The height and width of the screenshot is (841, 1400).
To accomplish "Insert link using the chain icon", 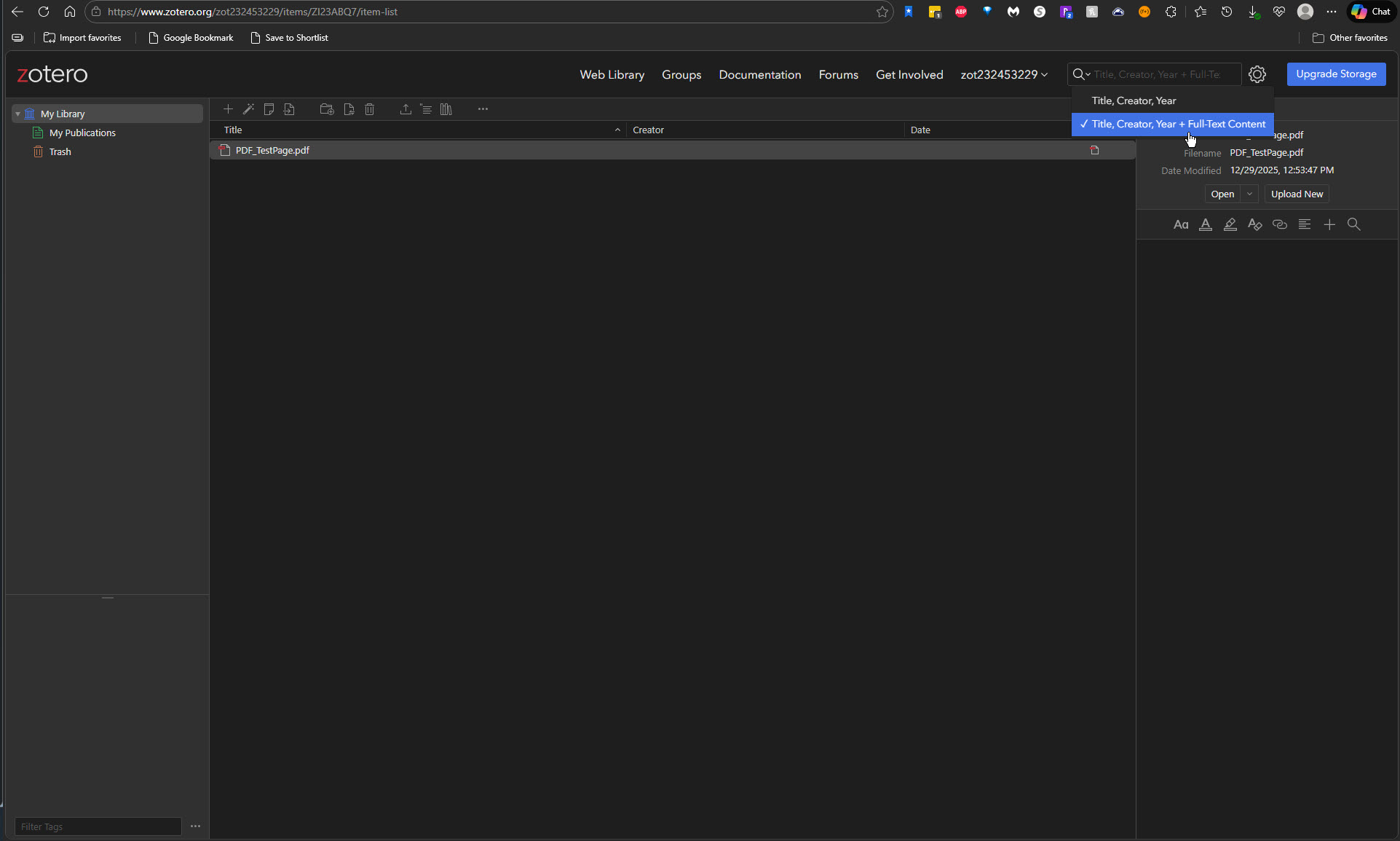I will [1279, 224].
